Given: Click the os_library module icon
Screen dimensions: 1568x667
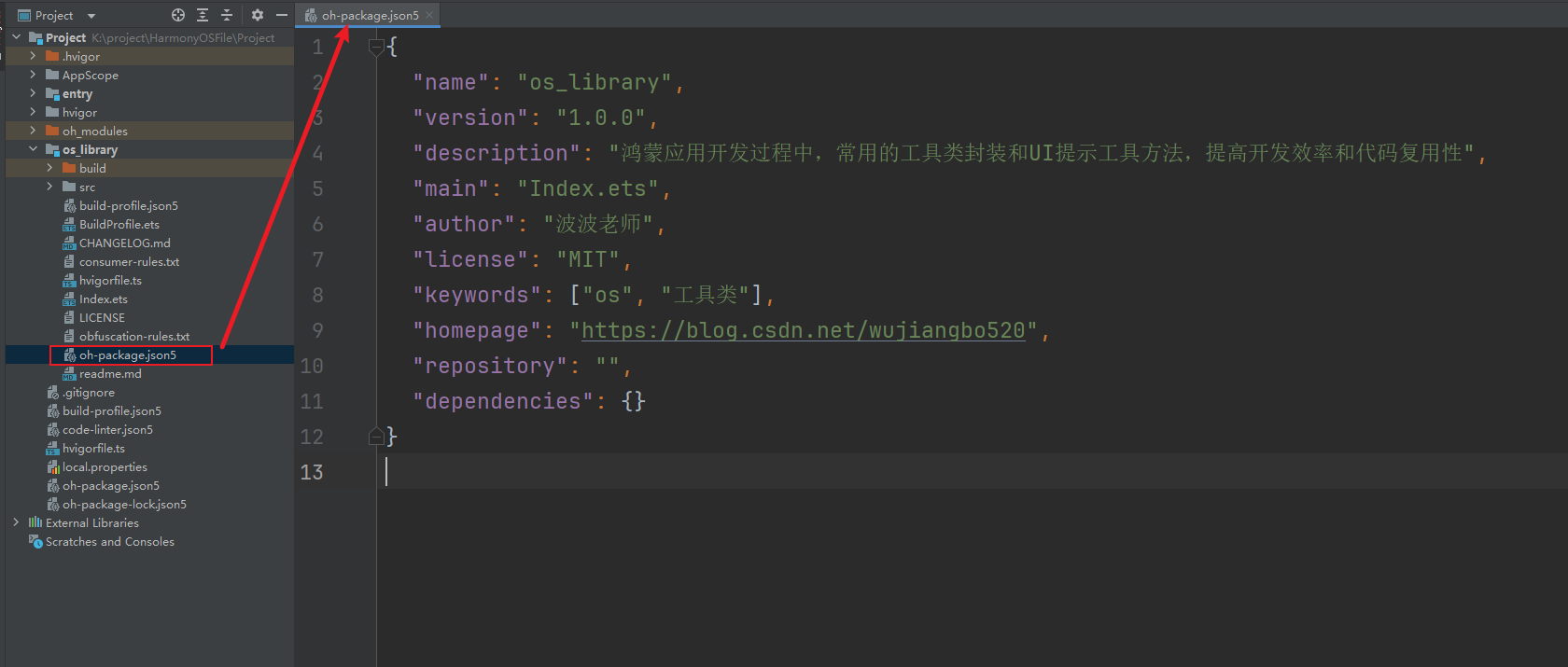Looking at the screenshot, I should [x=52, y=149].
